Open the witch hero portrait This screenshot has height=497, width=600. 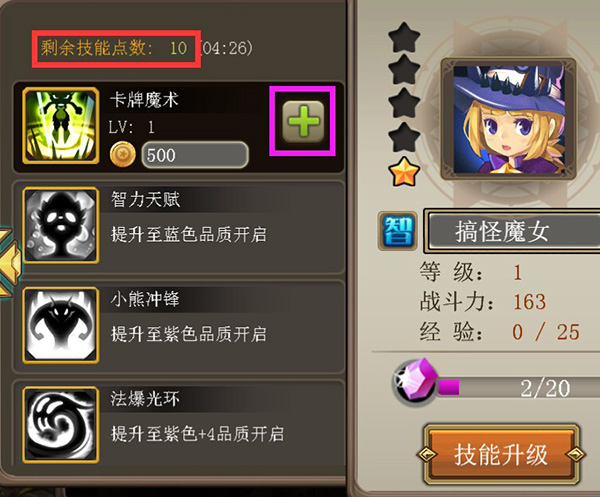(509, 119)
